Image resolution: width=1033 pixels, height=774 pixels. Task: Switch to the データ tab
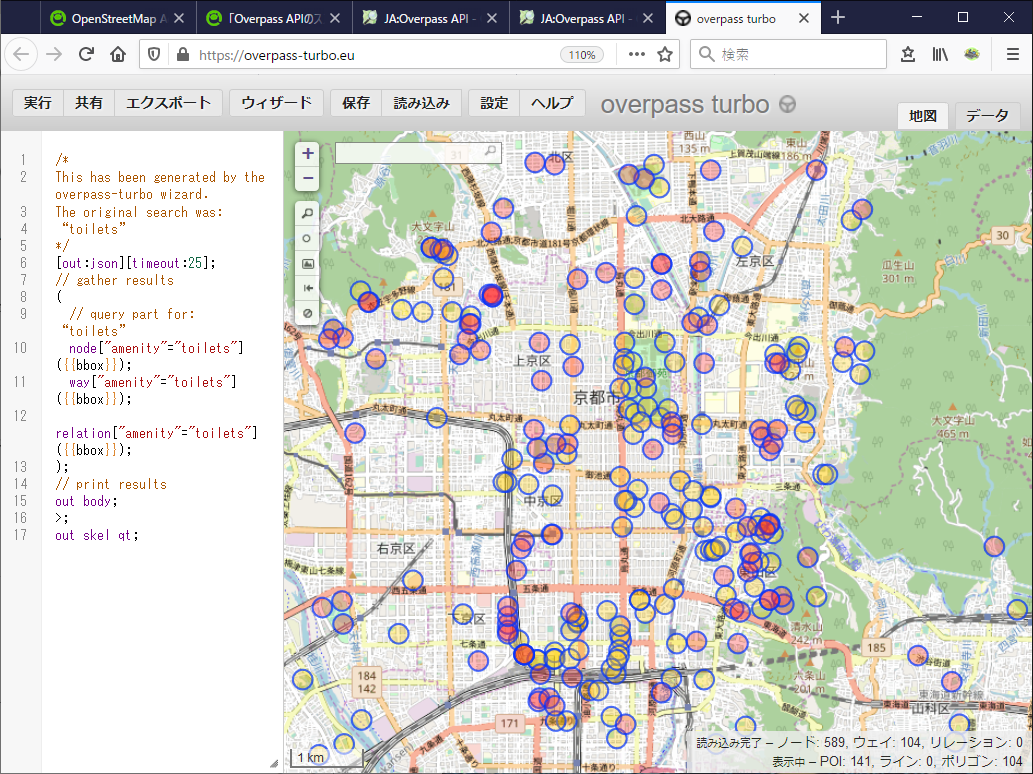point(987,116)
